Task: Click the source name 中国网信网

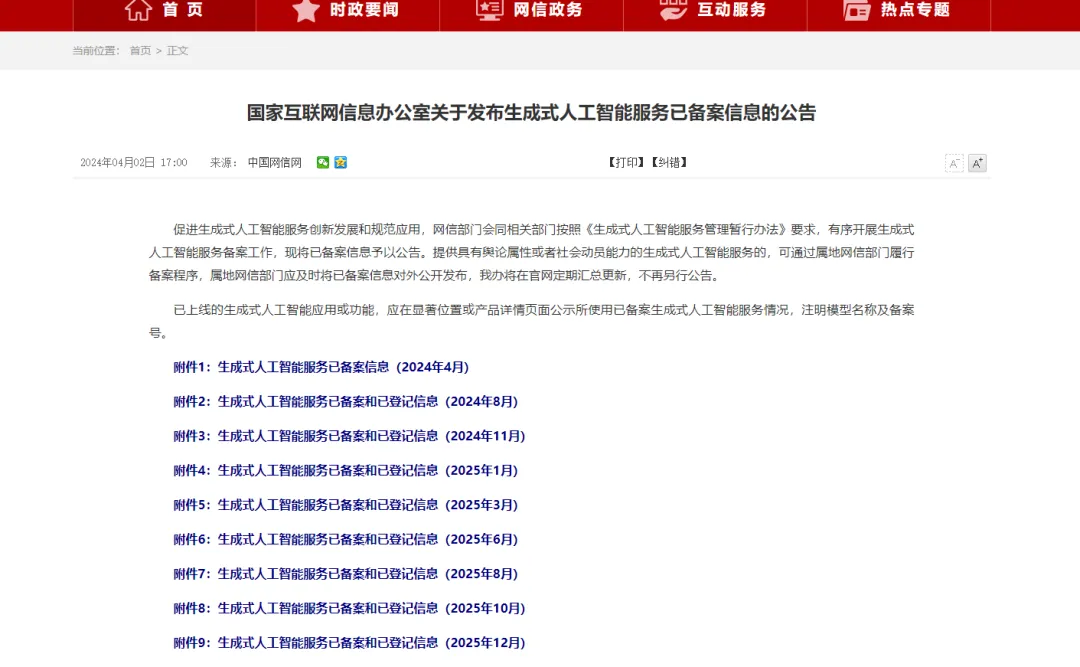Action: click(275, 163)
